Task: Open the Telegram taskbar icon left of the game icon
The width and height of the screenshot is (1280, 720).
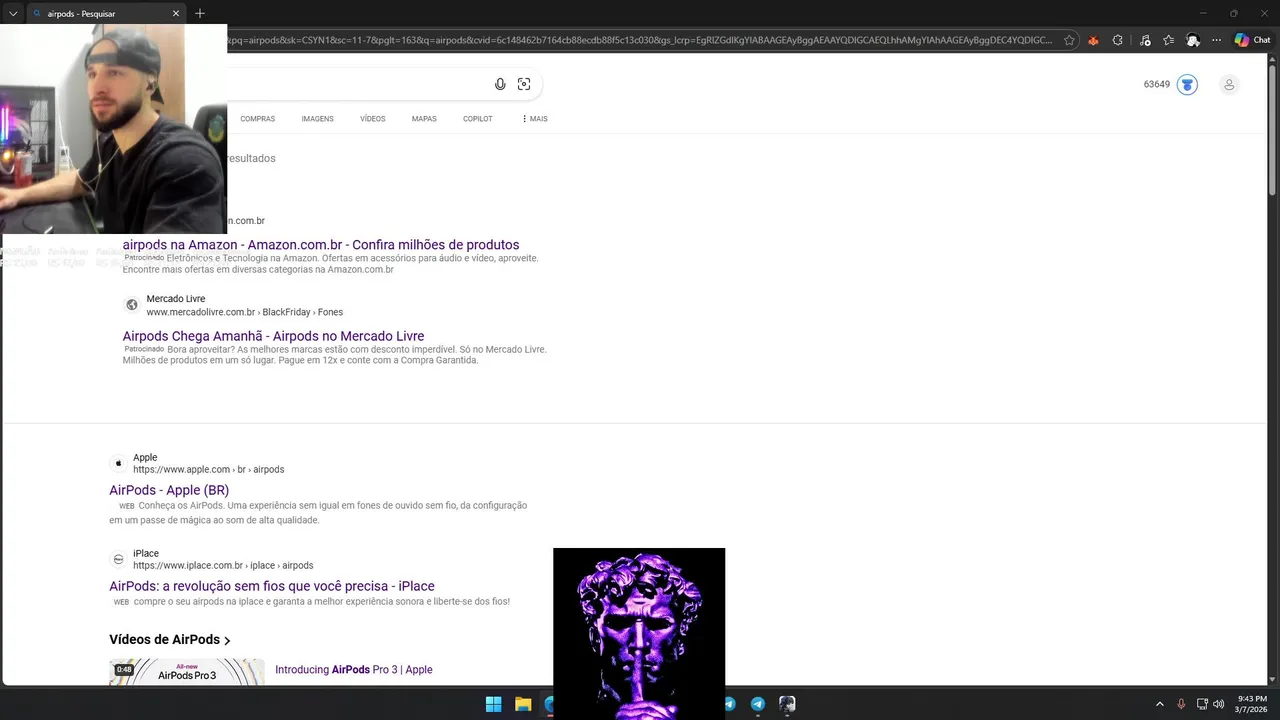Action: 758,704
